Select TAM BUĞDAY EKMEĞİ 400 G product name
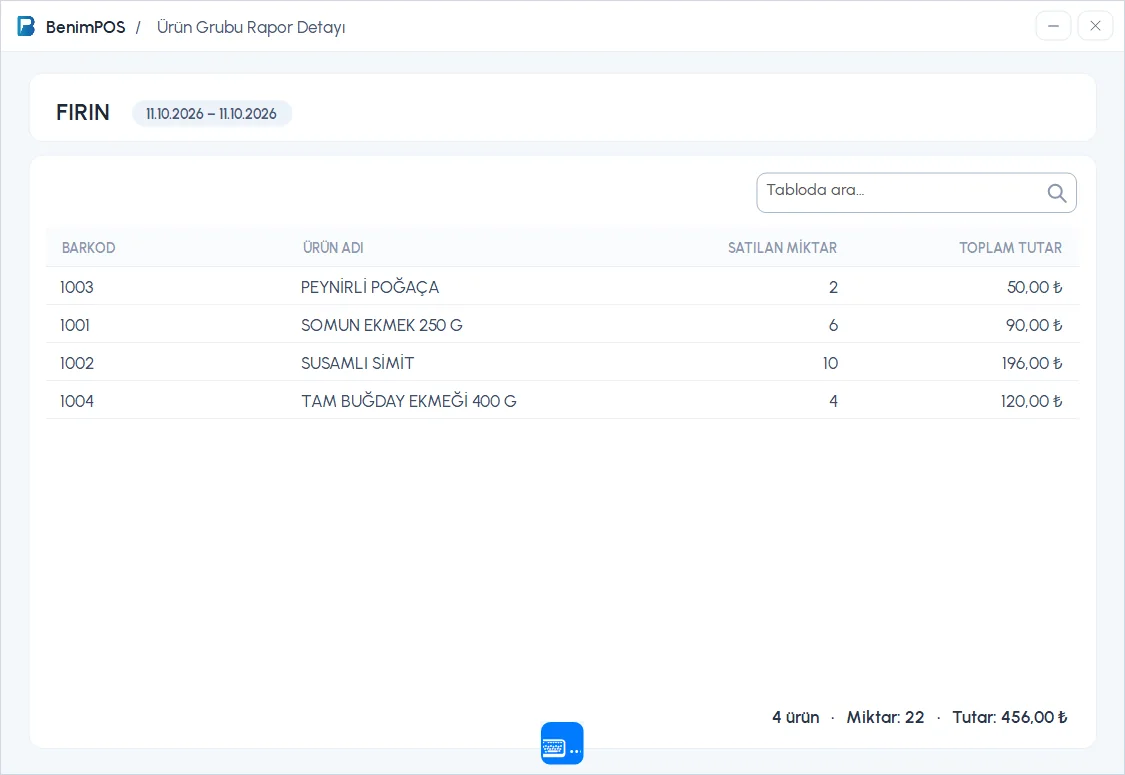Image resolution: width=1125 pixels, height=775 pixels. pos(408,401)
